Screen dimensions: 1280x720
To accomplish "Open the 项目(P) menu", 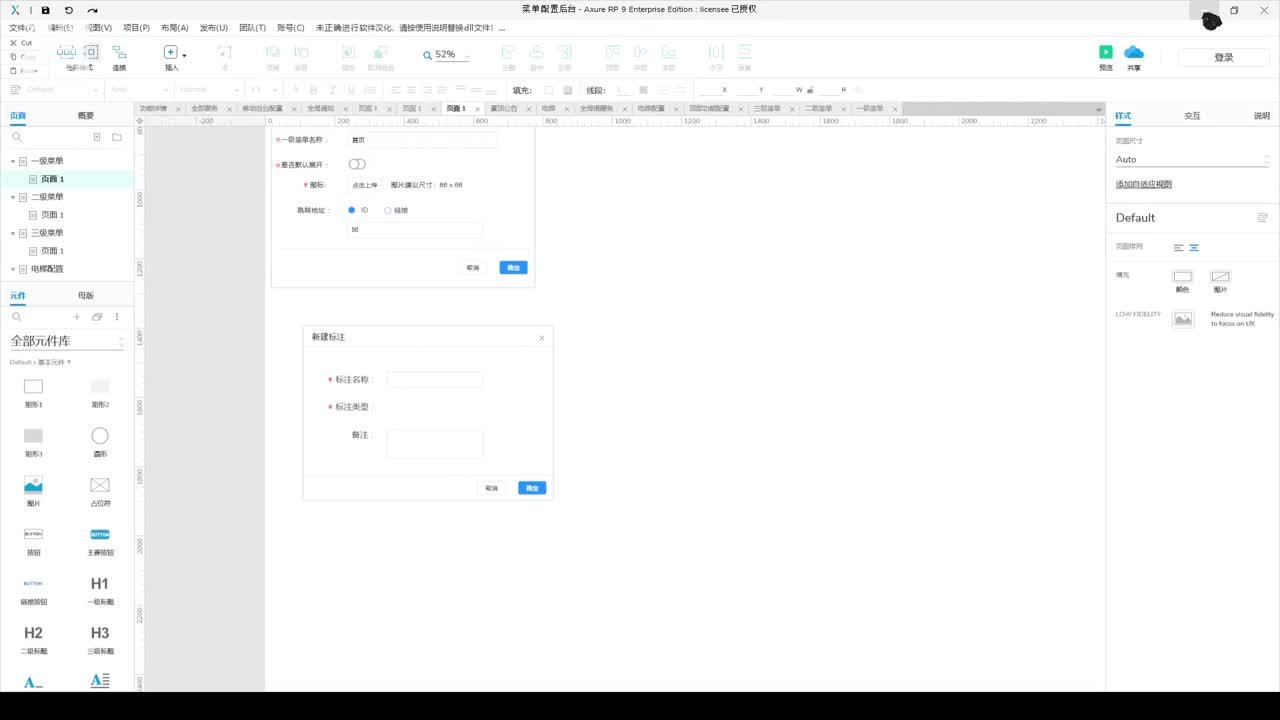I will point(136,28).
